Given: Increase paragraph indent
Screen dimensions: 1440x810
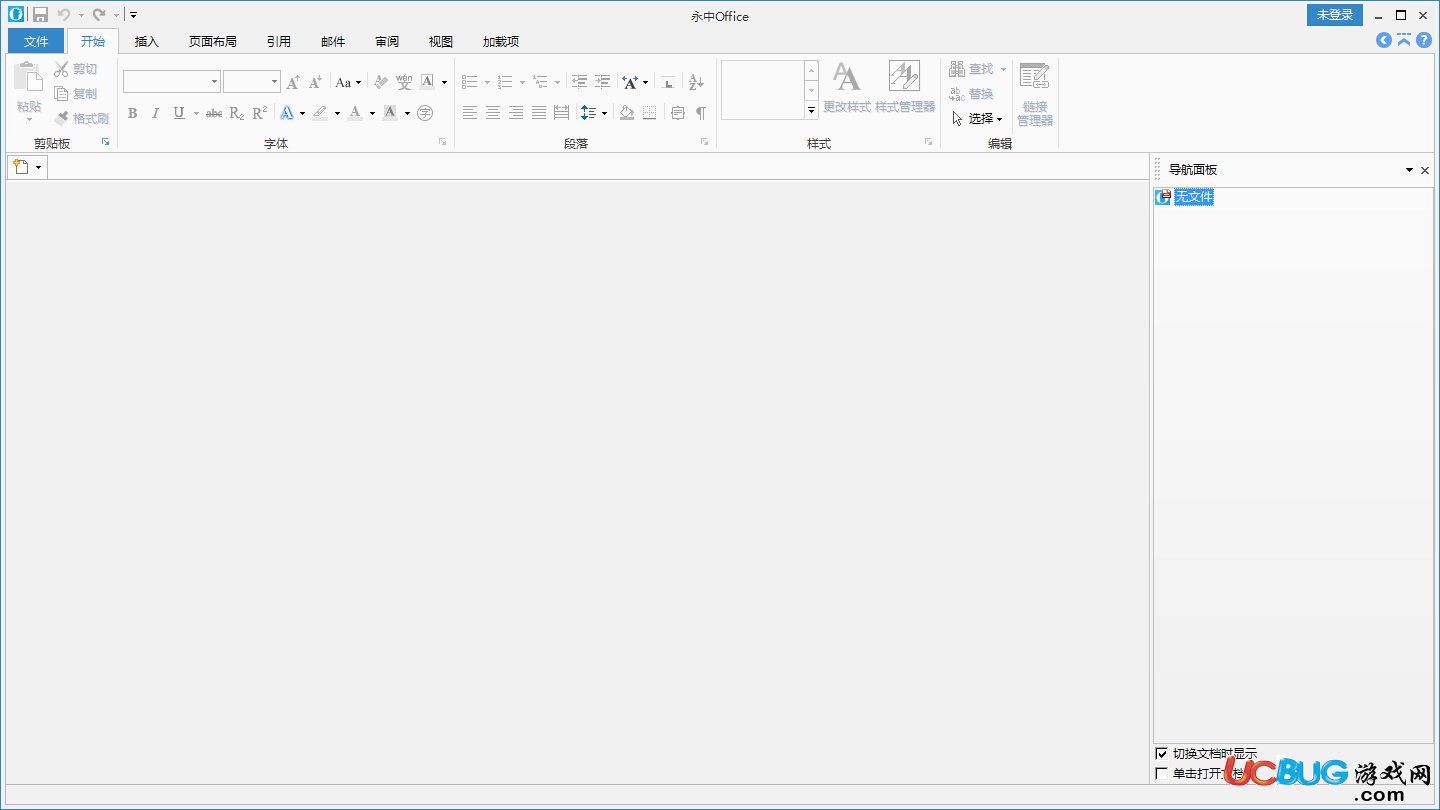Looking at the screenshot, I should (602, 82).
